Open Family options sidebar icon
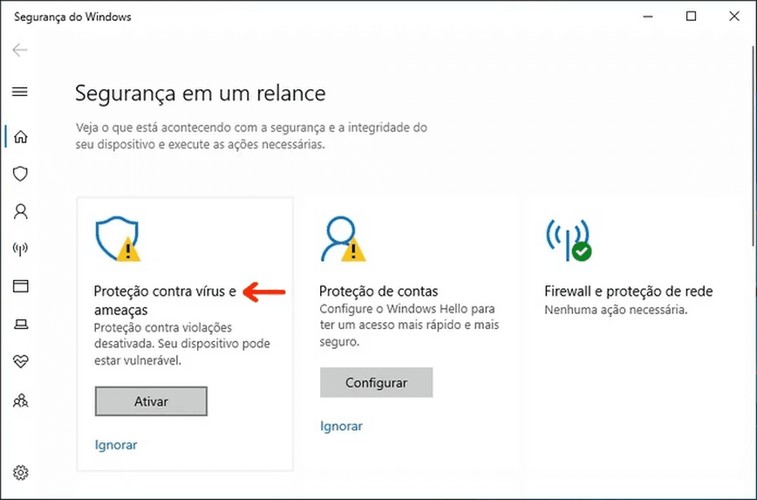Viewport: 757px width, 500px height. click(20, 400)
